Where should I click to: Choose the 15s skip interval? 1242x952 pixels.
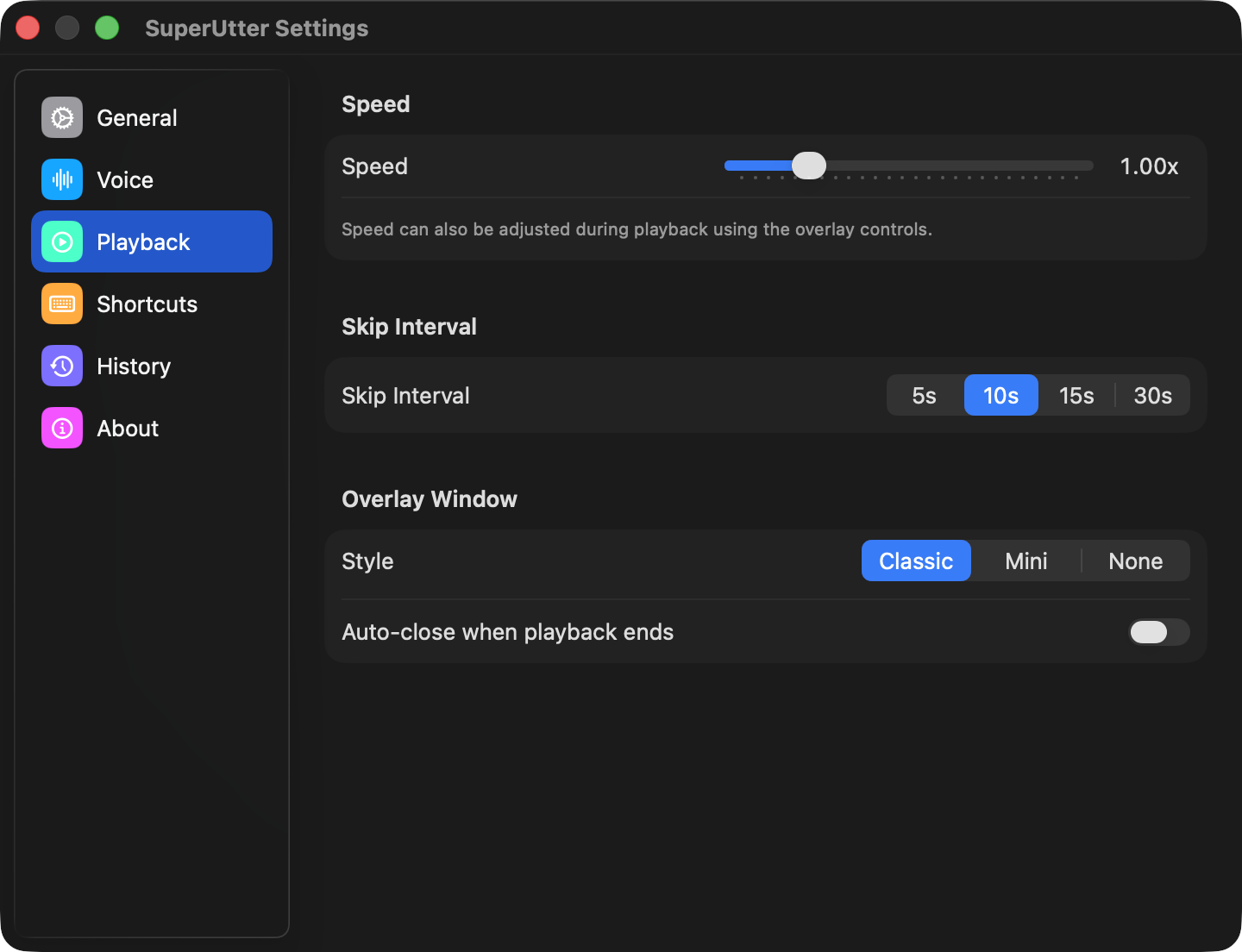coord(1076,395)
